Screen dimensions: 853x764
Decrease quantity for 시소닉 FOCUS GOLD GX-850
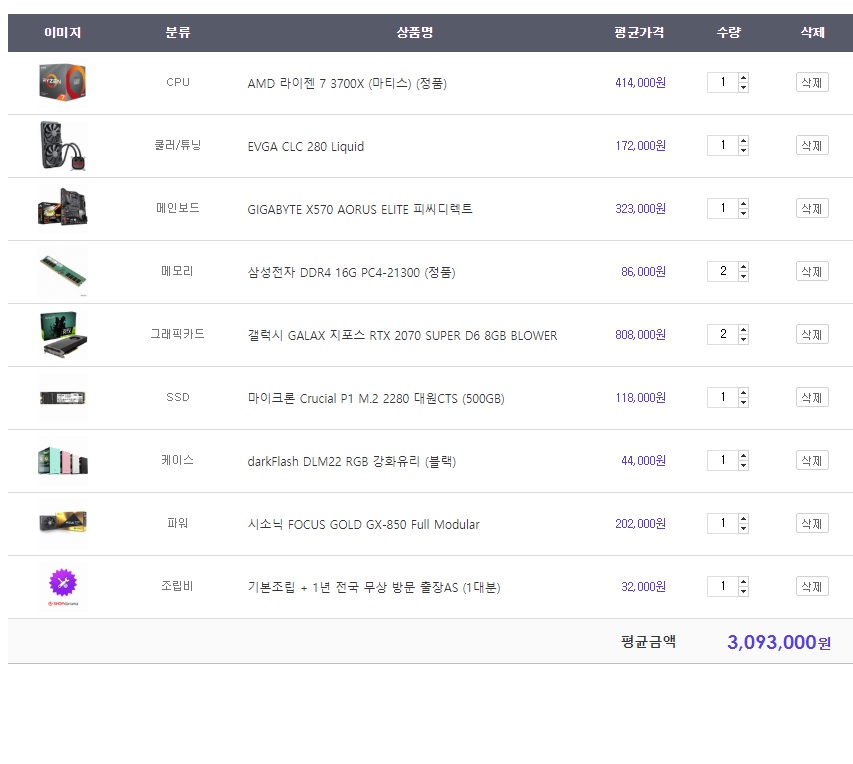[x=743, y=528]
